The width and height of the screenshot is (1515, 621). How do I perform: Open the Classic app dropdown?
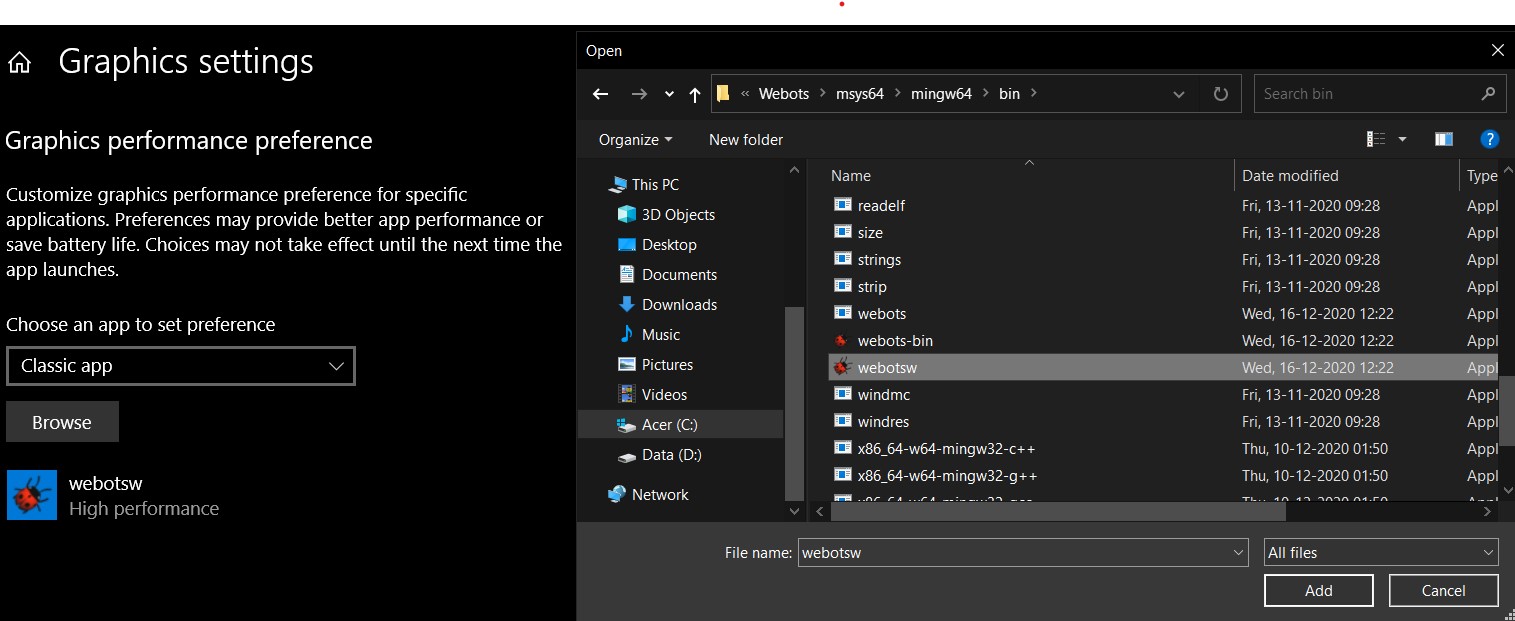181,366
